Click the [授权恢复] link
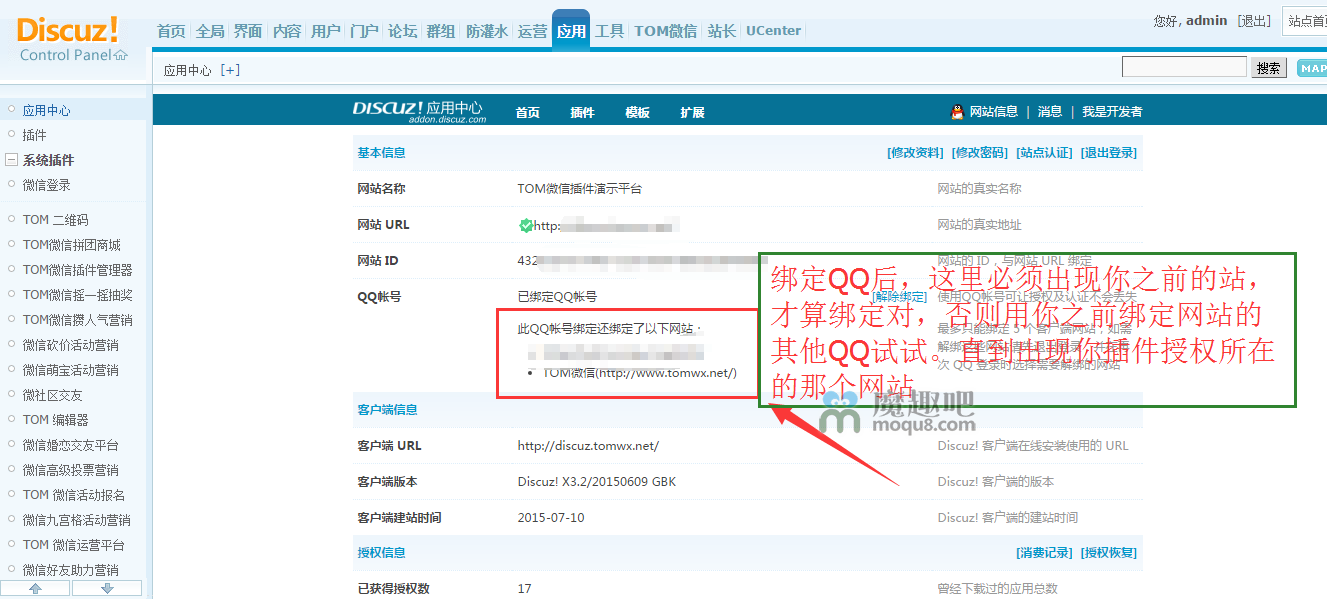 point(1109,553)
